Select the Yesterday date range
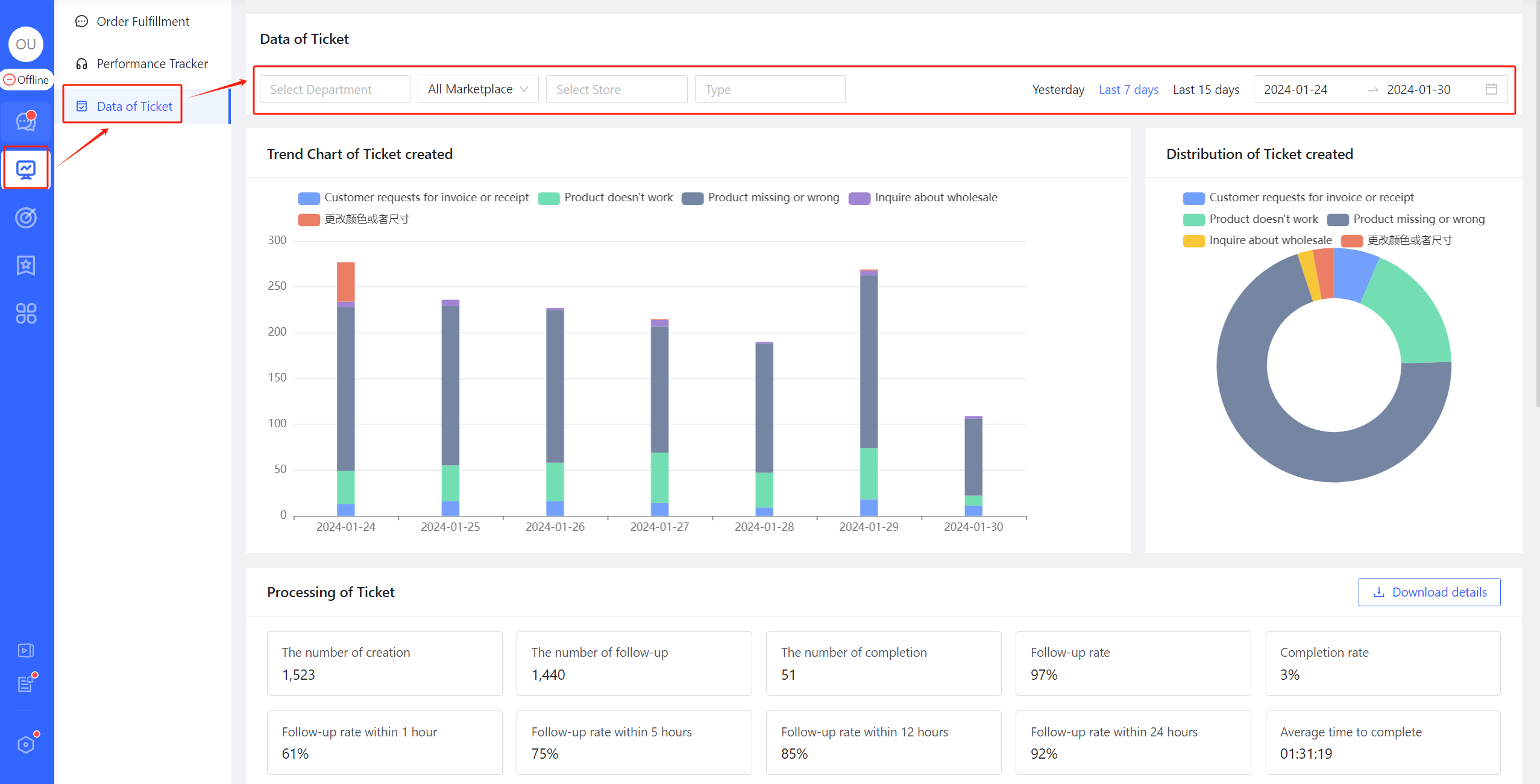1540x784 pixels. pyautogui.click(x=1058, y=90)
